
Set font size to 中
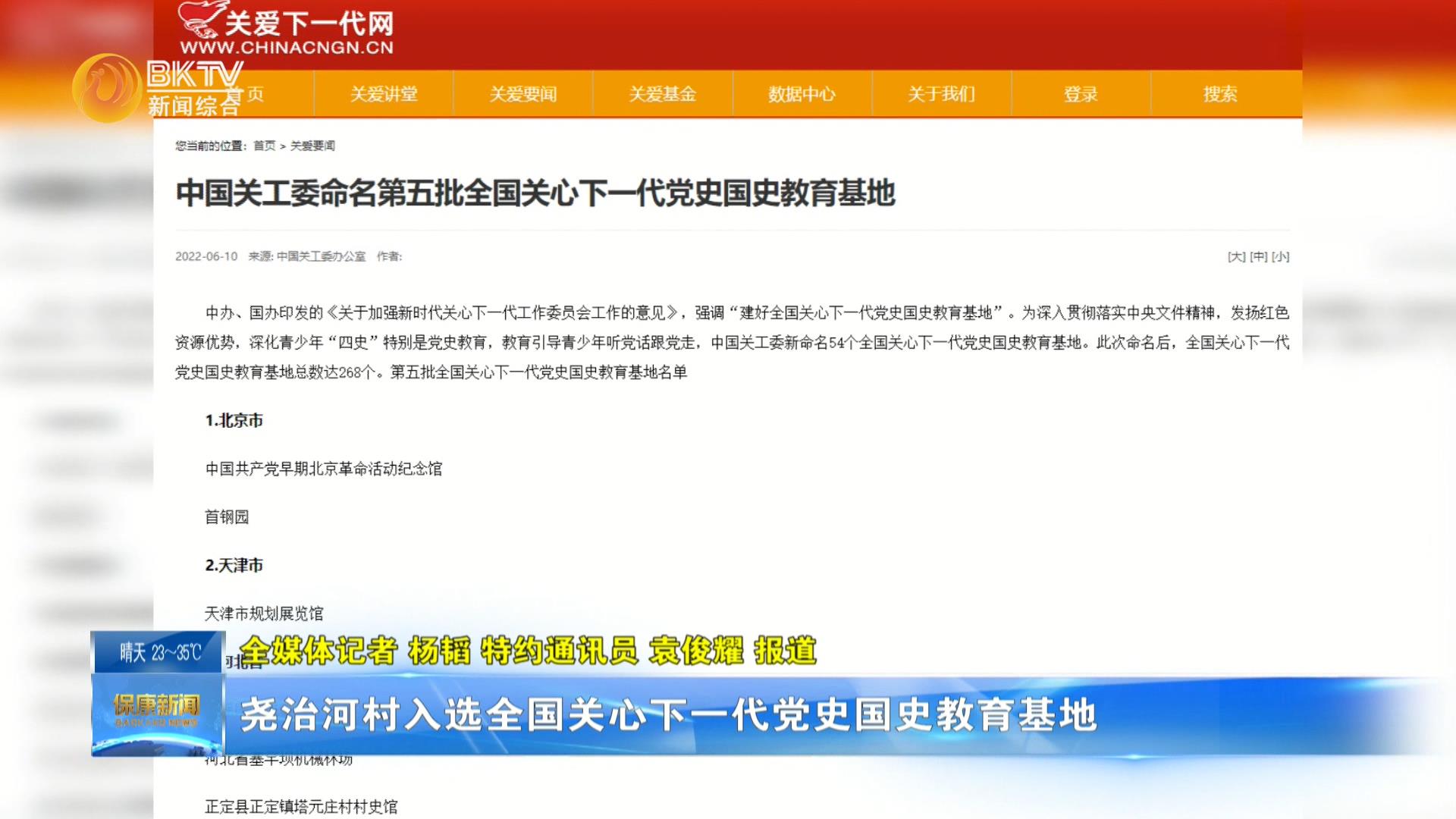point(1259,256)
